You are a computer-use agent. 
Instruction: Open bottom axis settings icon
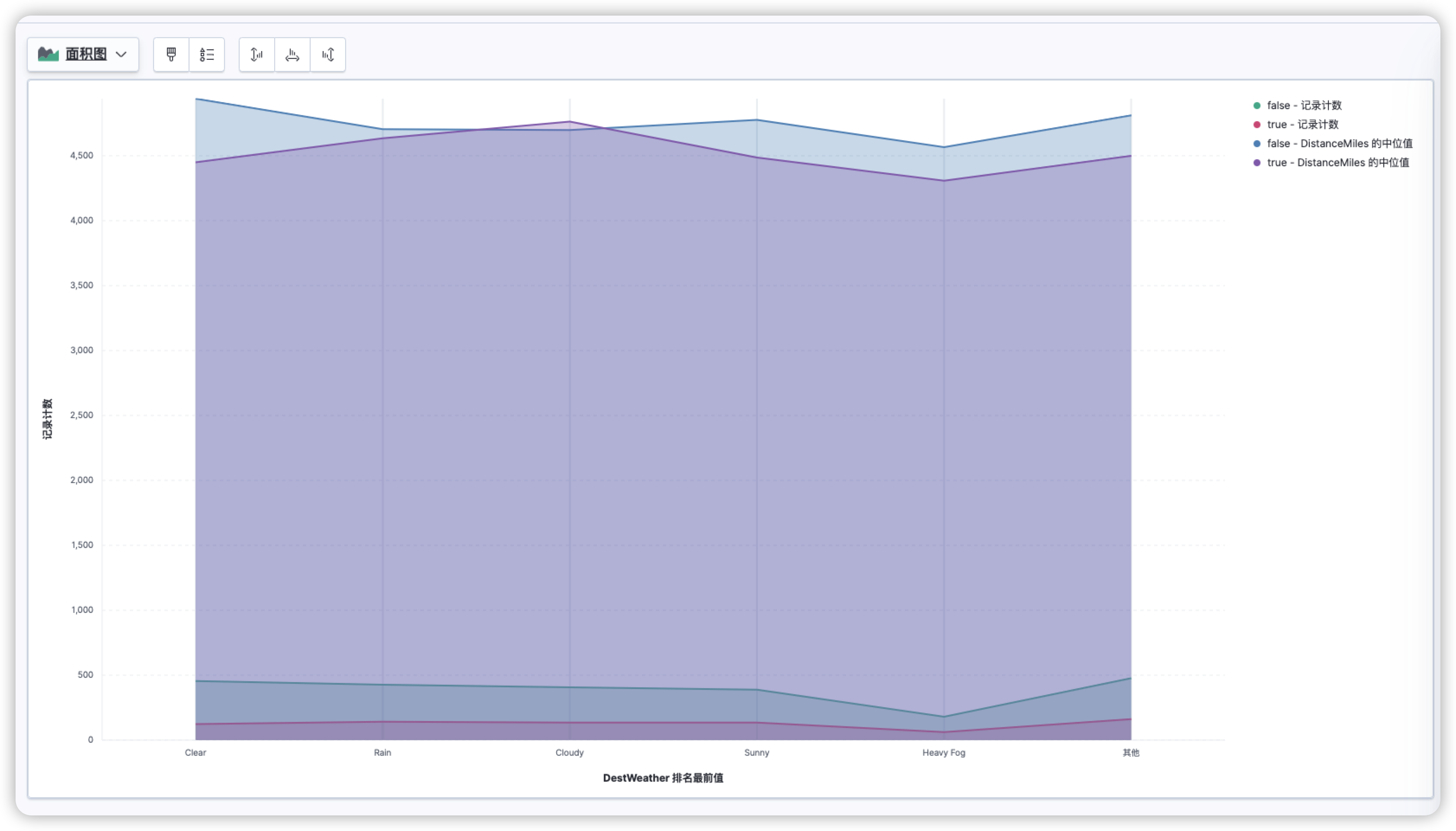(x=292, y=54)
